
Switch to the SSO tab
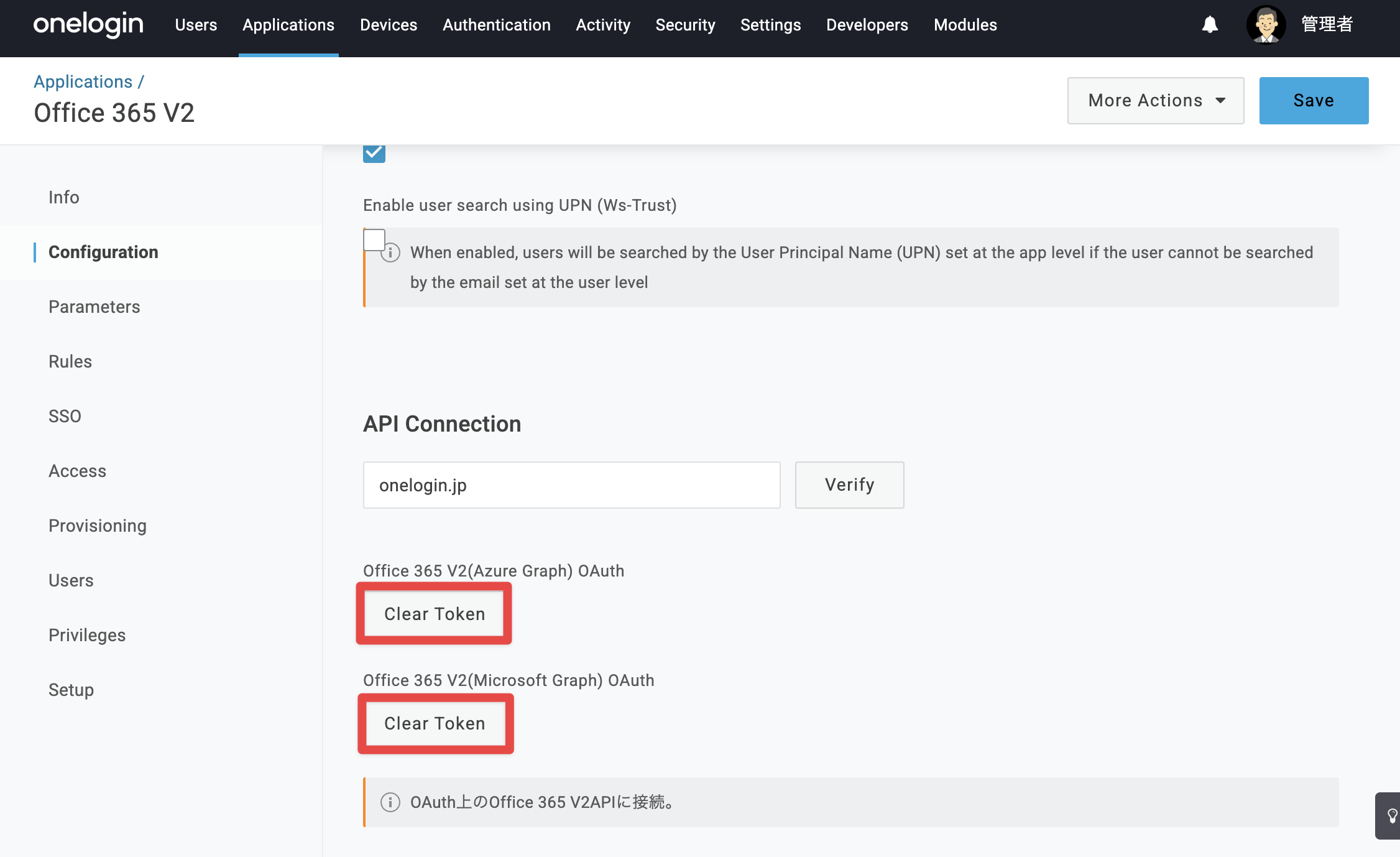click(65, 416)
